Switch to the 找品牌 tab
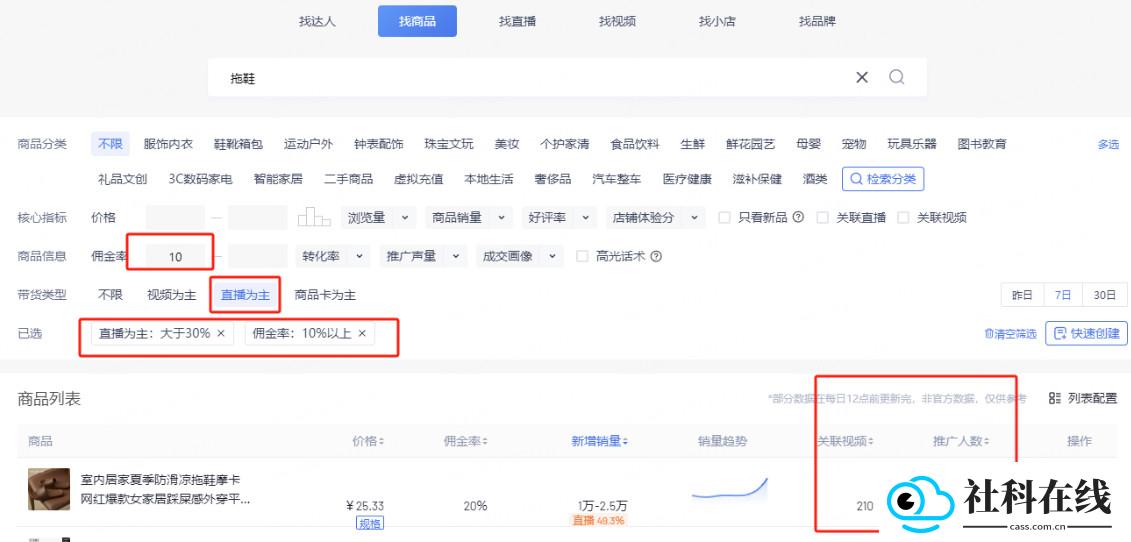1131x542 pixels. coord(817,21)
